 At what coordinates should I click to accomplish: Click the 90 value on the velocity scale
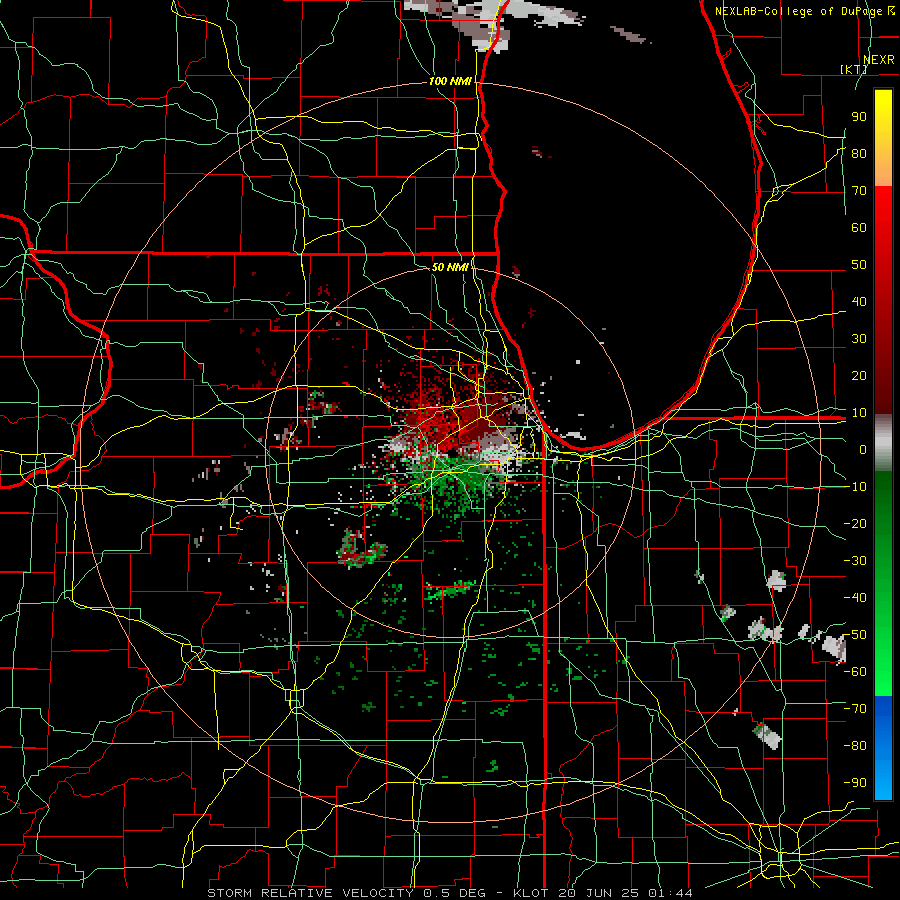859,117
